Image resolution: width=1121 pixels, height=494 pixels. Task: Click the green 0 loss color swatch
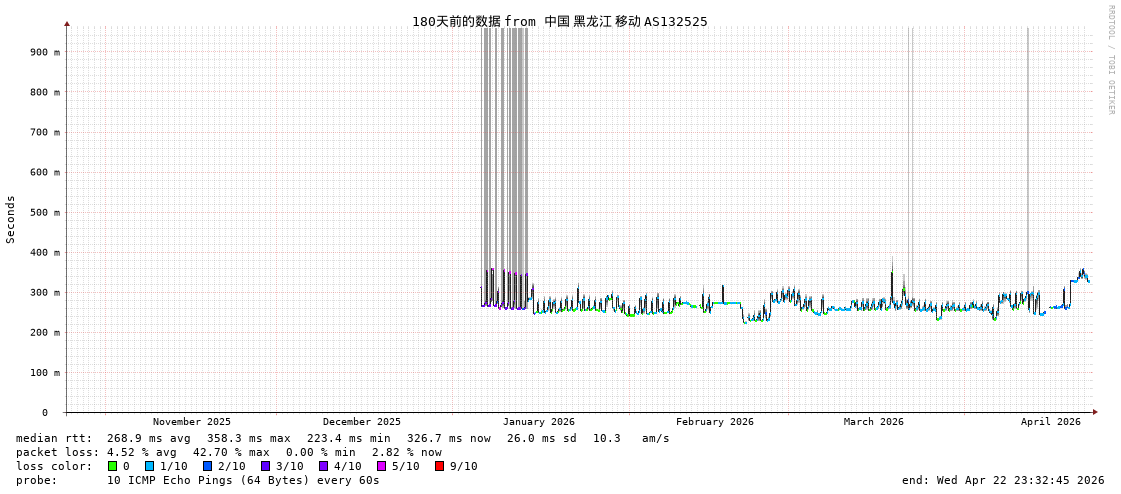(113, 466)
